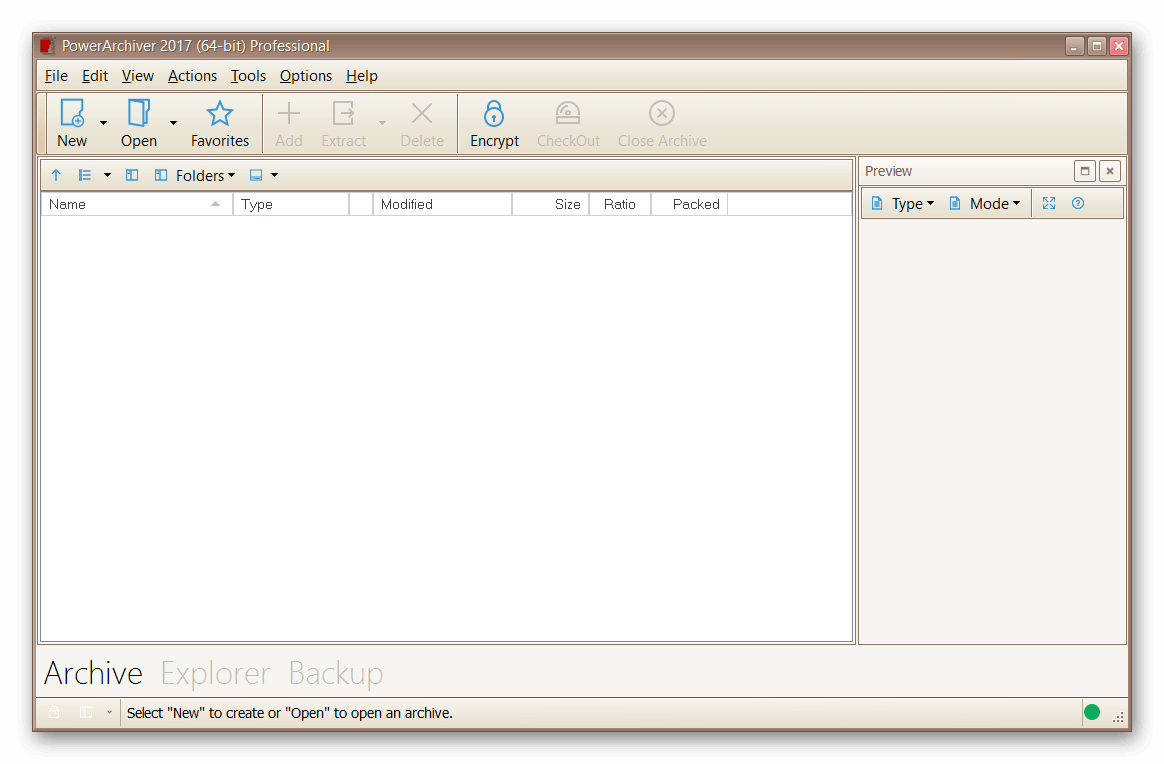Viewport: 1164px width, 764px height.
Task: Toggle the Folders pane view
Action: pyautogui.click(x=195, y=175)
